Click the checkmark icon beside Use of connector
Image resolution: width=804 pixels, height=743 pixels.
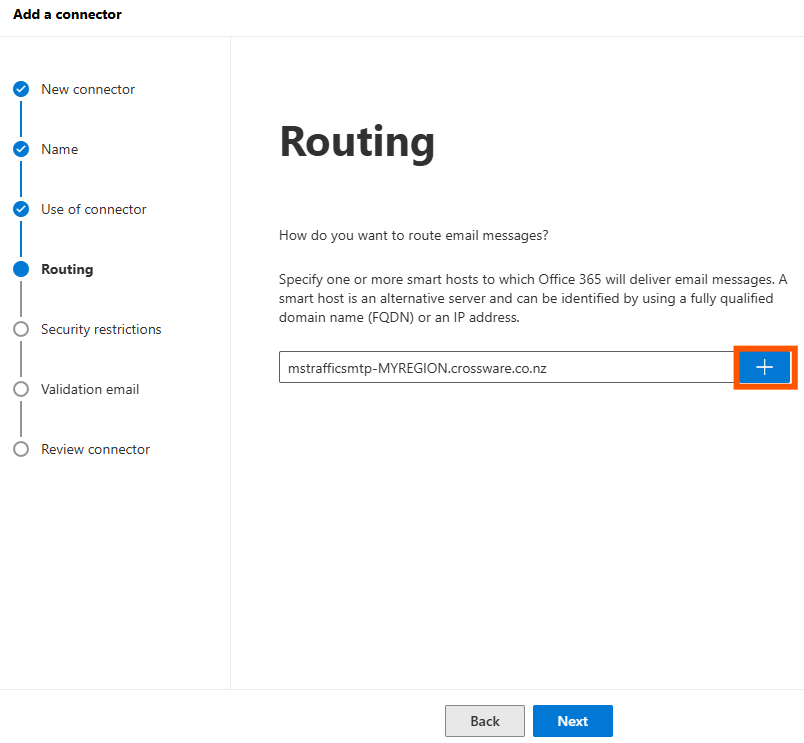tap(21, 209)
